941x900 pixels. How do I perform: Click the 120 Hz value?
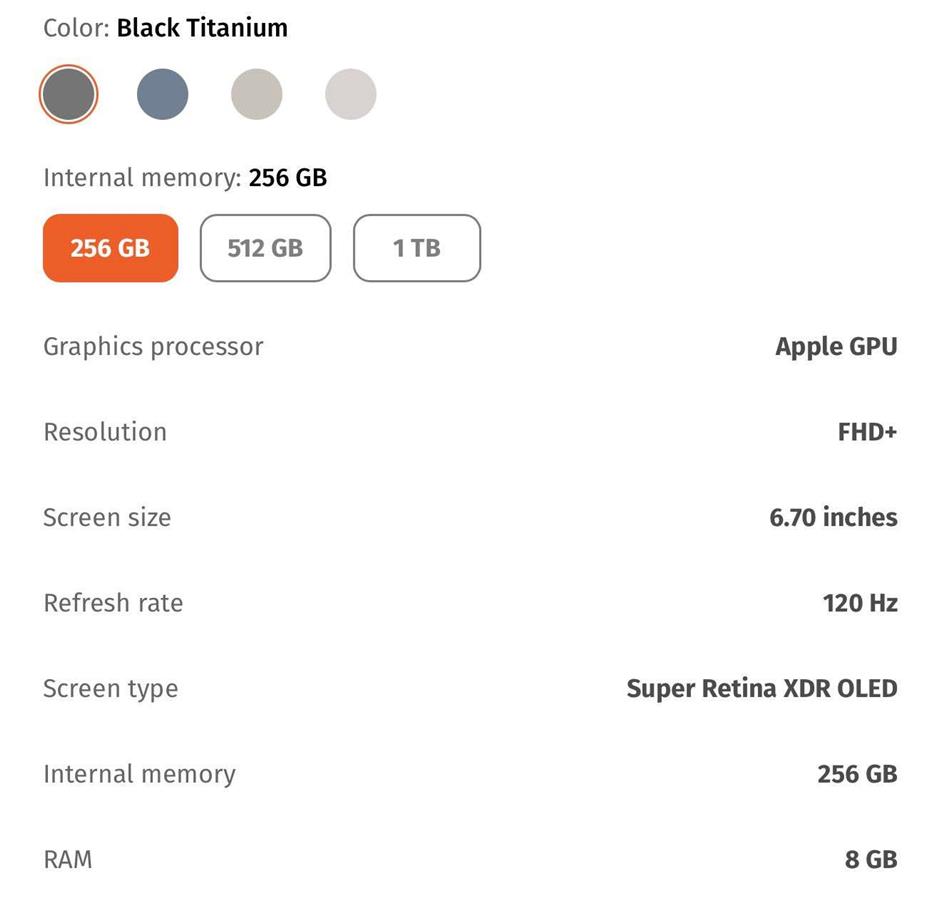(x=860, y=603)
